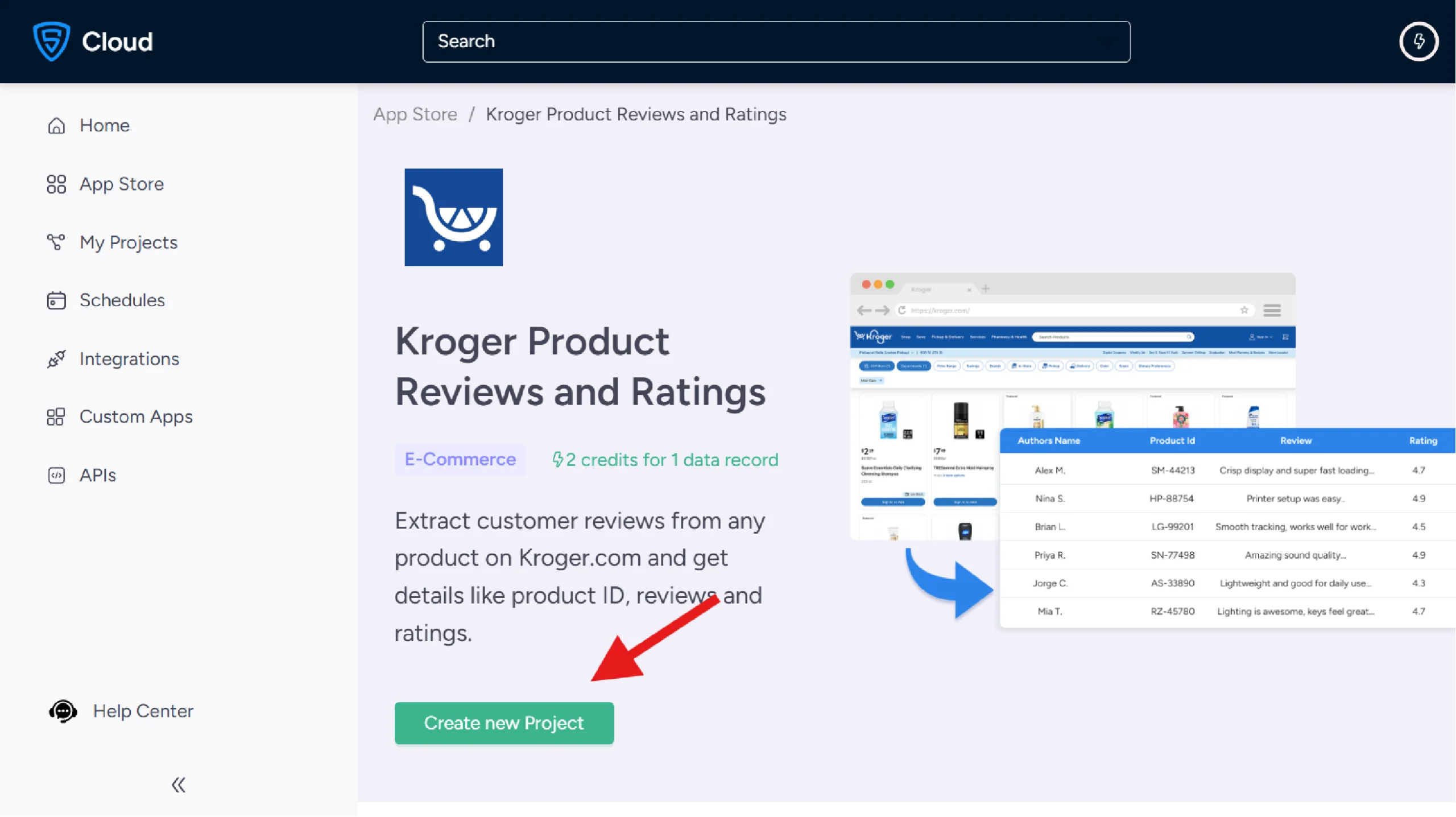Go to App Store in sidebar
1456x817 pixels.
pos(122,184)
